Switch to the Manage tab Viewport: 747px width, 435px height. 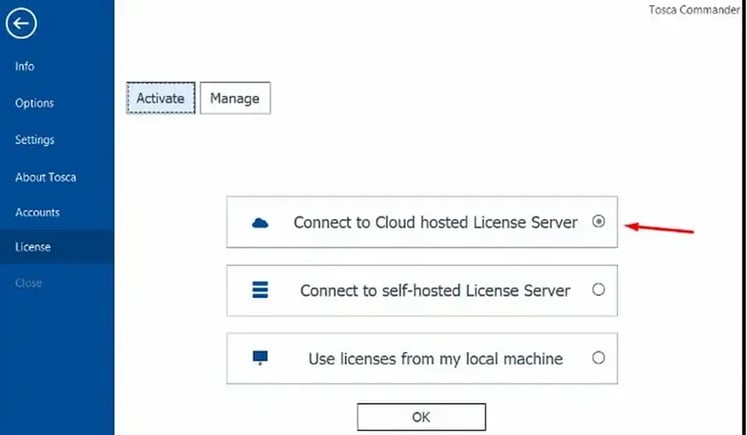[235, 98]
